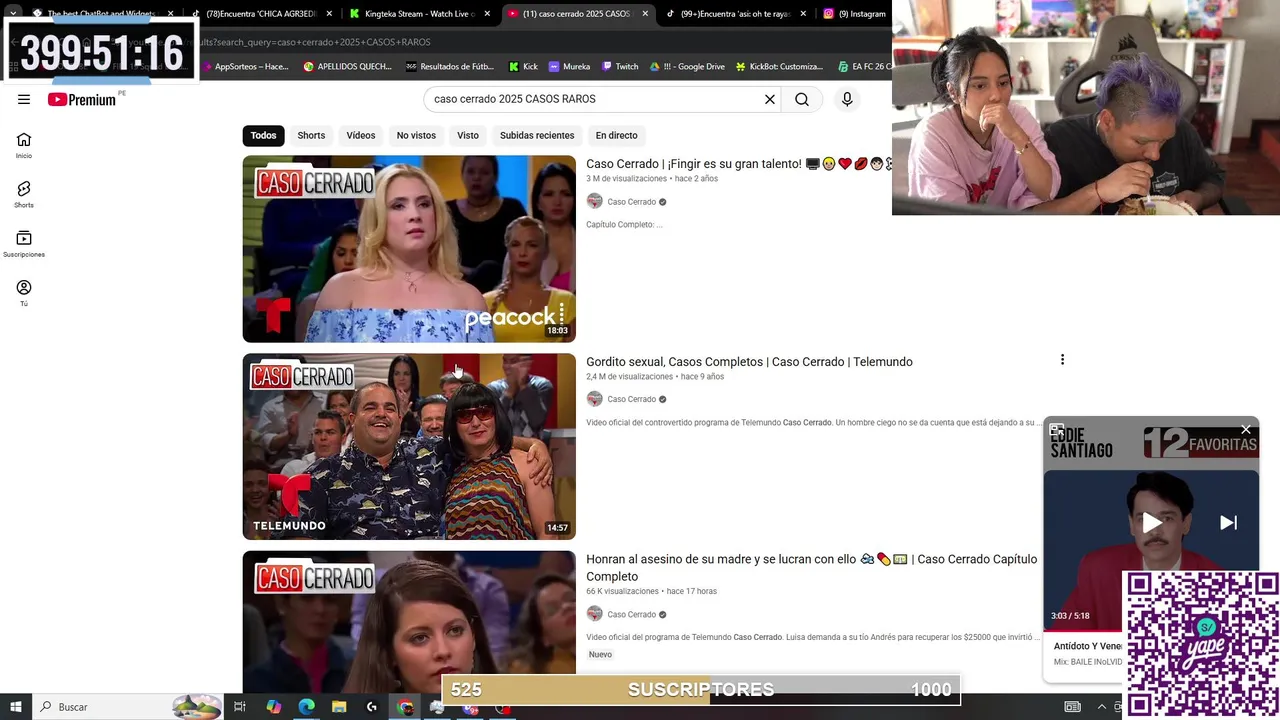This screenshot has width=1280, height=720.
Task: Open the Tú profile section
Action: pyautogui.click(x=24, y=293)
